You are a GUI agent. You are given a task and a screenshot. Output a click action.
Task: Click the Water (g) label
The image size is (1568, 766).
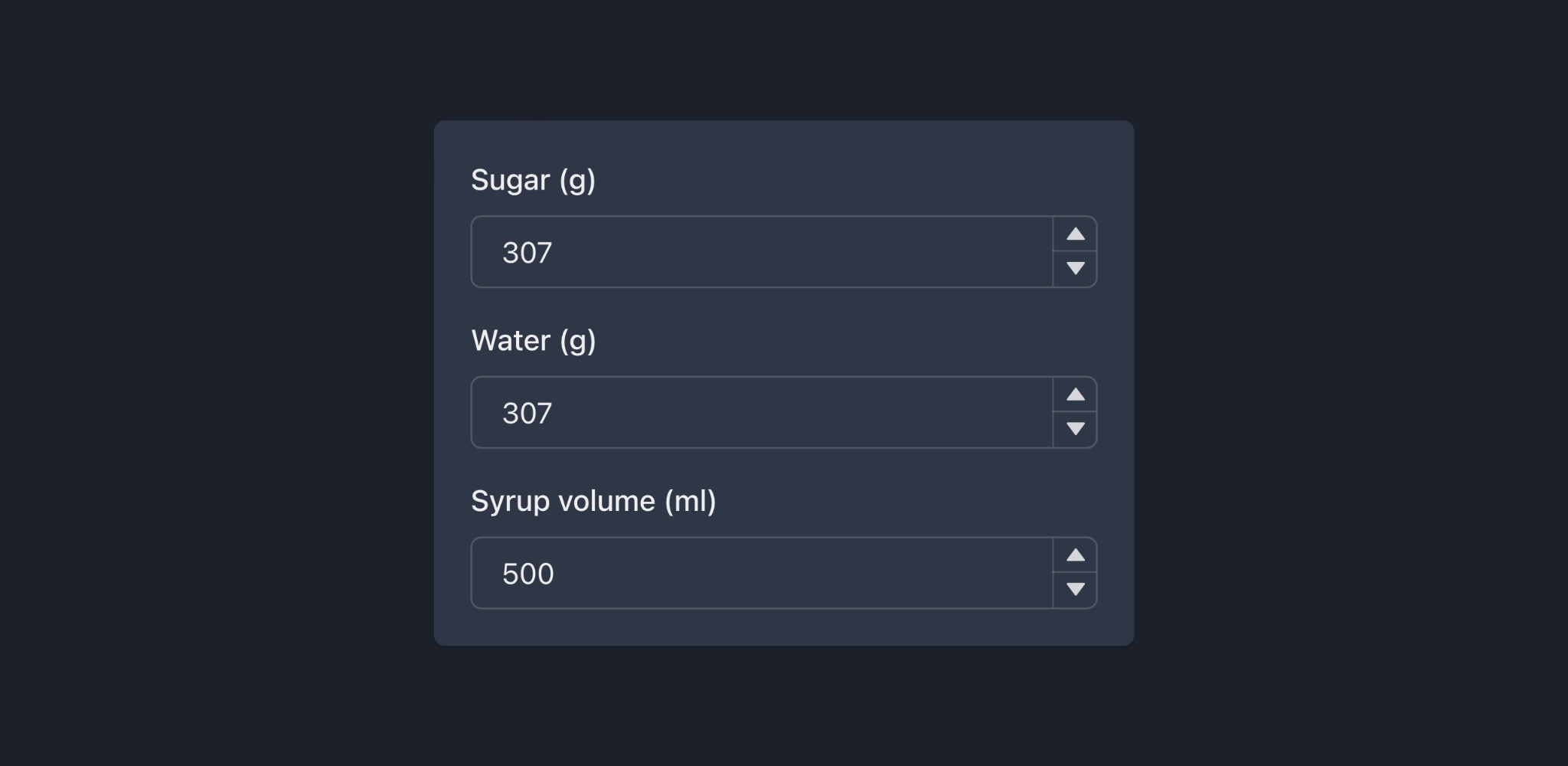click(x=535, y=340)
